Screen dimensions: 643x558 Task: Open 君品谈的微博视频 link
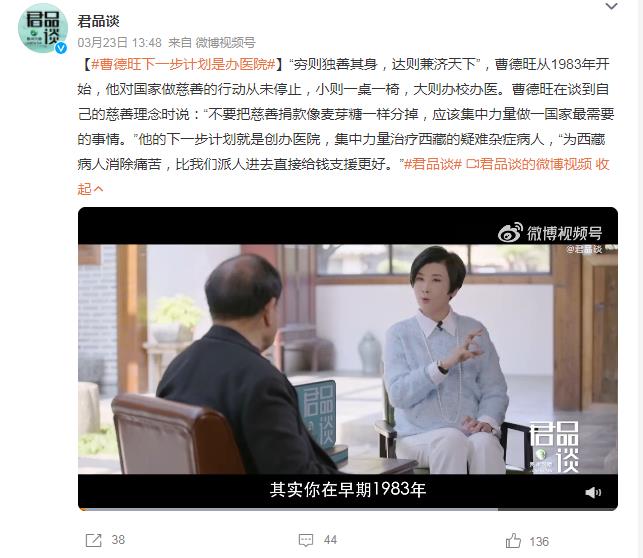(x=529, y=164)
